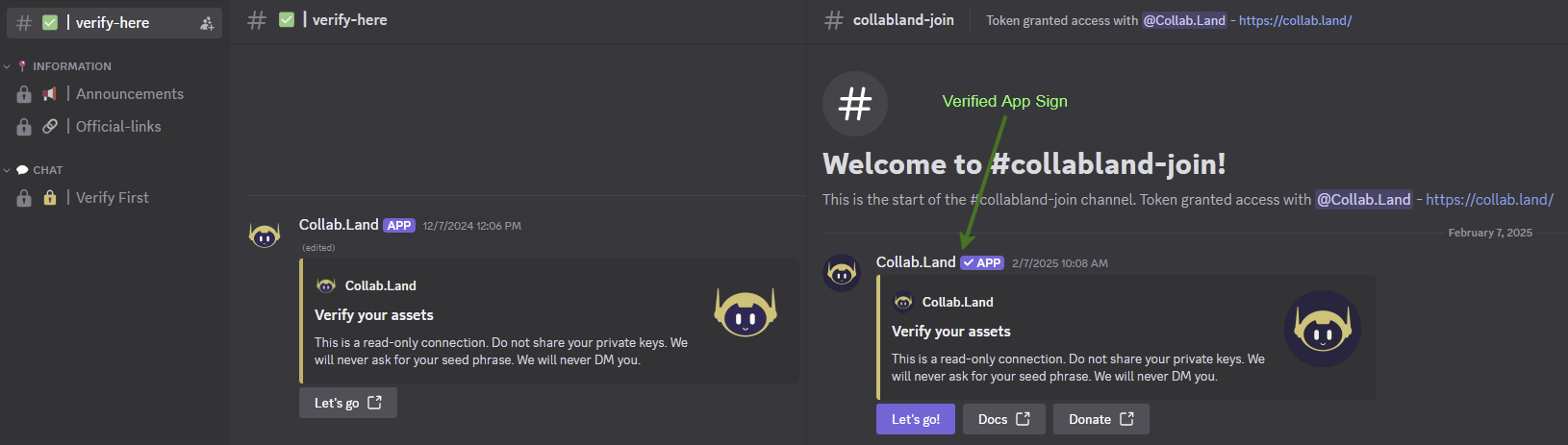Click Collab.Land avatar in the 2/7/2025 message
Viewport: 1568px width, 445px height.
[842, 273]
